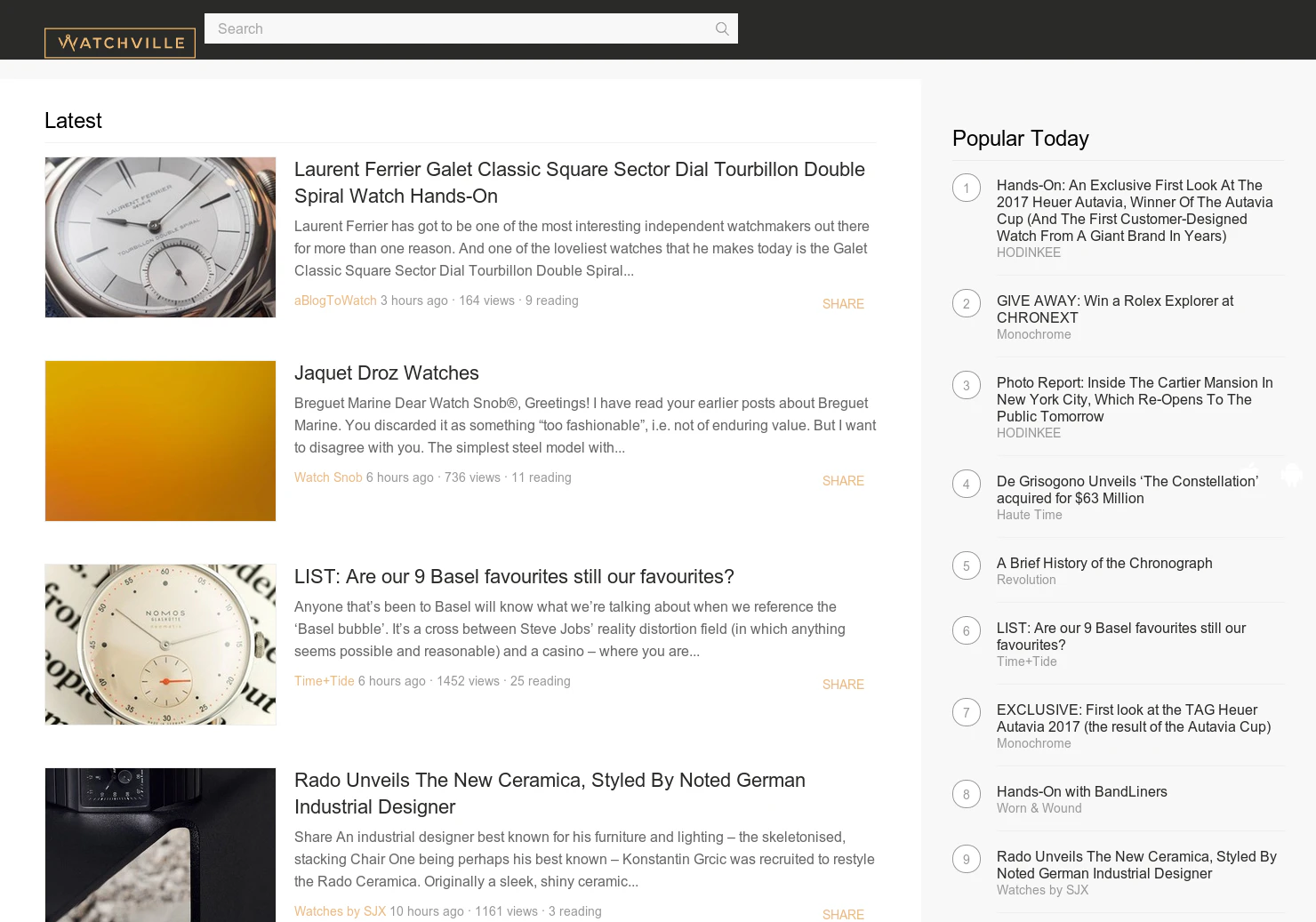Open the 9 Basel favourites article in Latest
The image size is (1316, 922).
tap(514, 576)
